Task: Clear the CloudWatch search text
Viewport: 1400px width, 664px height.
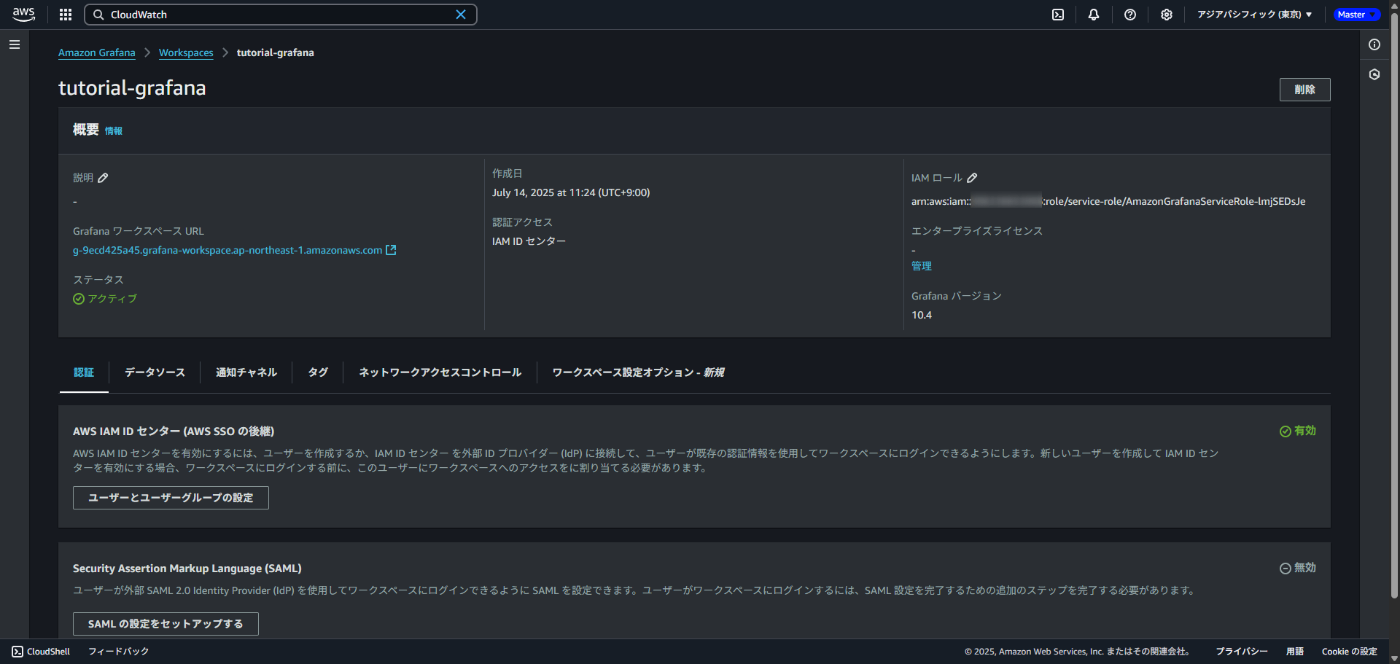Action: click(461, 15)
